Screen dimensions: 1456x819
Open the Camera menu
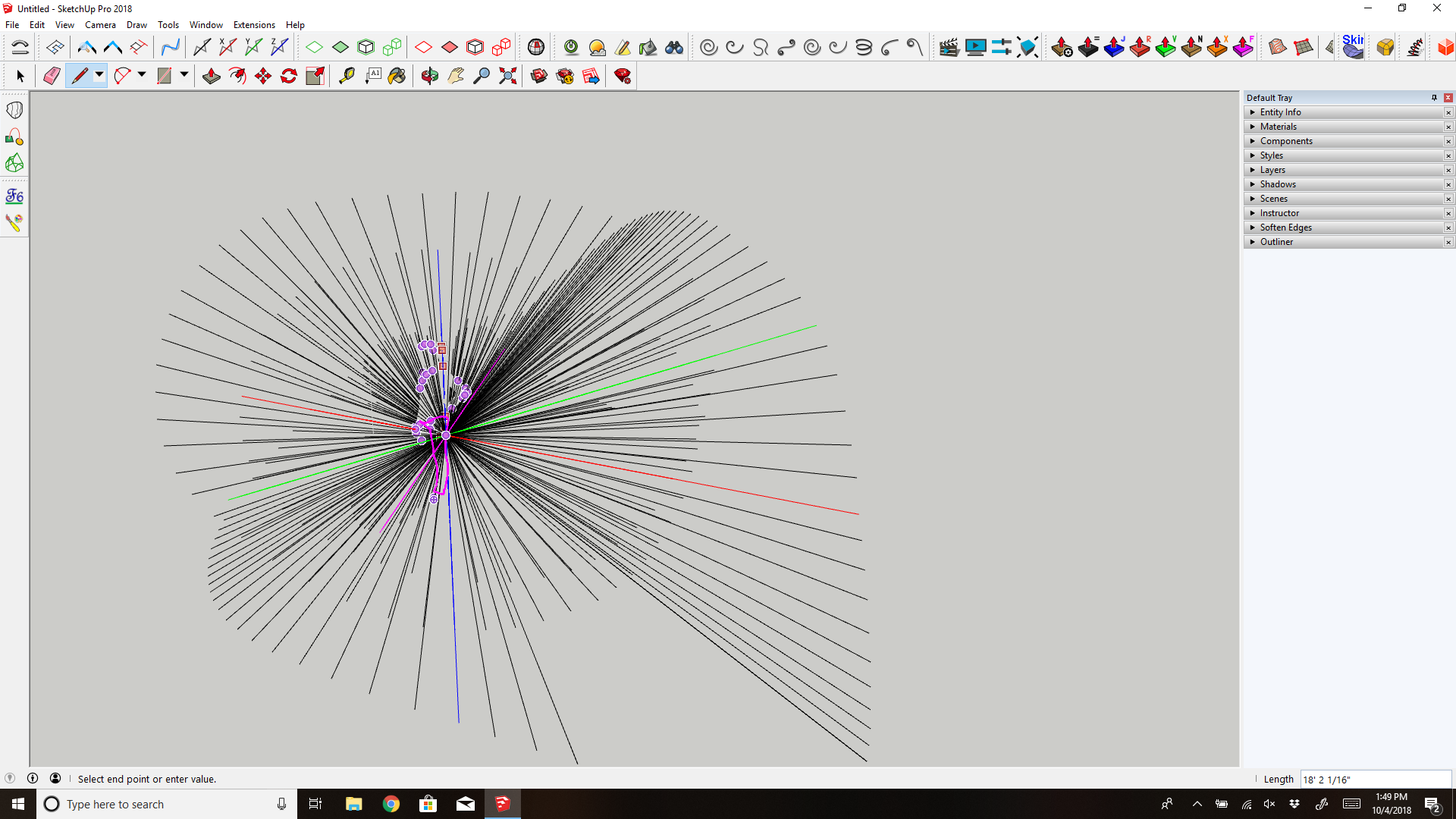[100, 25]
